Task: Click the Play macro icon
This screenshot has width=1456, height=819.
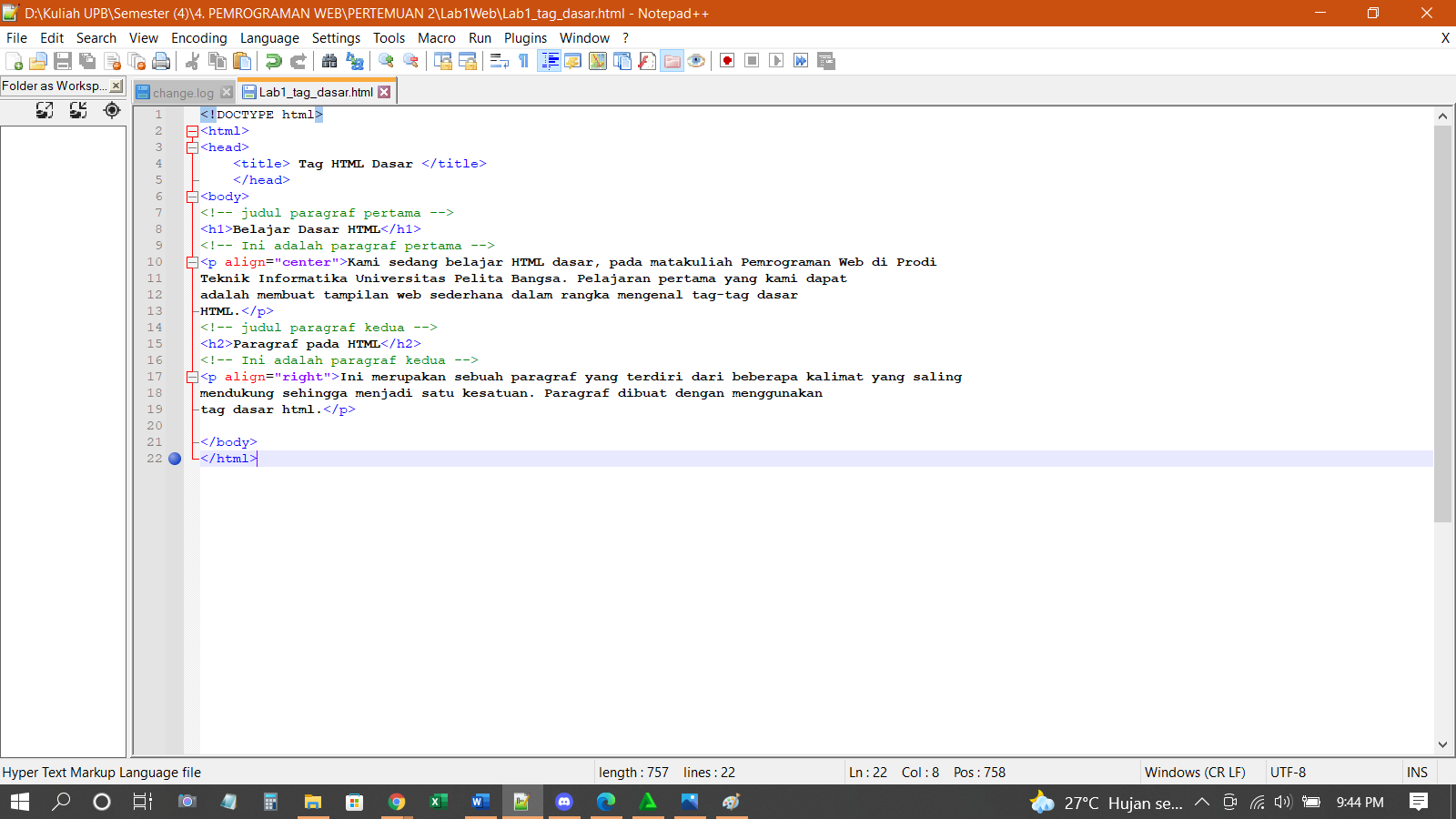Action: click(x=776, y=61)
